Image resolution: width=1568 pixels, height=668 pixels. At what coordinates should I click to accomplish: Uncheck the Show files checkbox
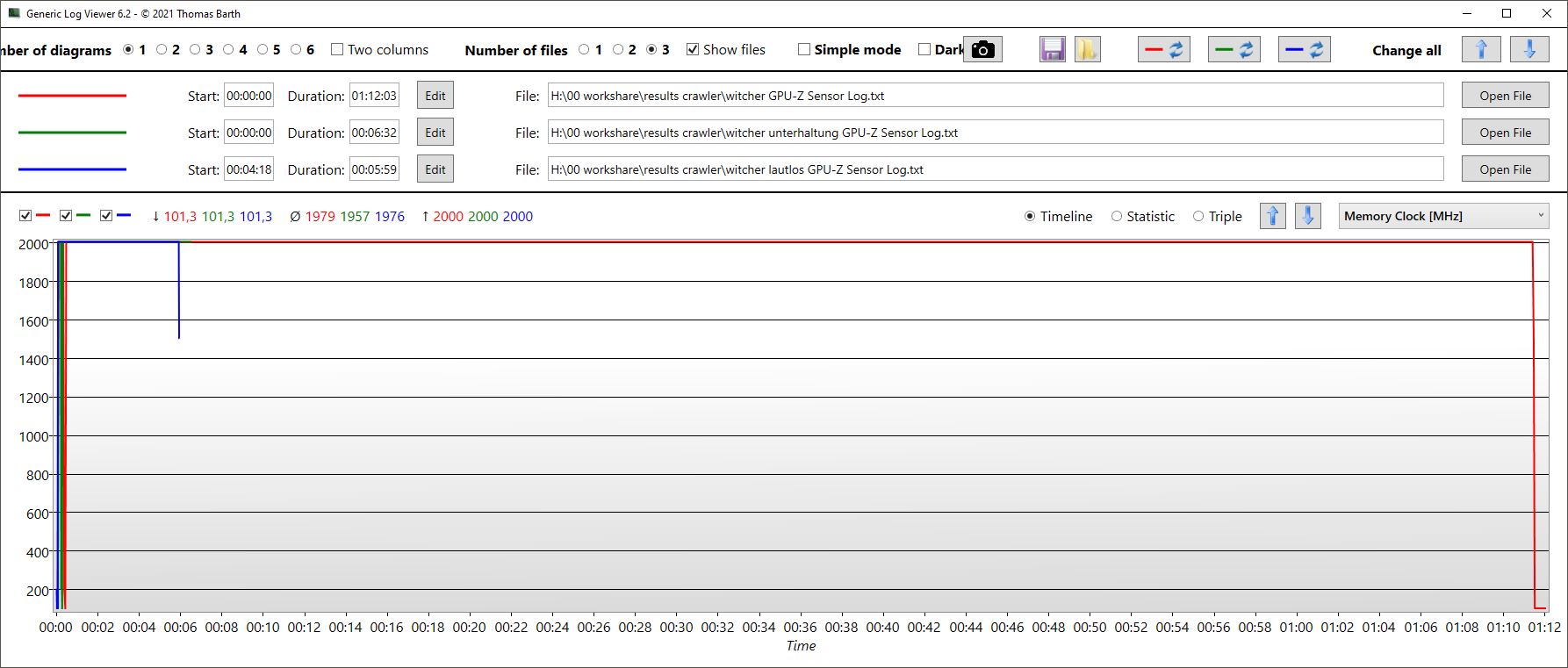[693, 50]
